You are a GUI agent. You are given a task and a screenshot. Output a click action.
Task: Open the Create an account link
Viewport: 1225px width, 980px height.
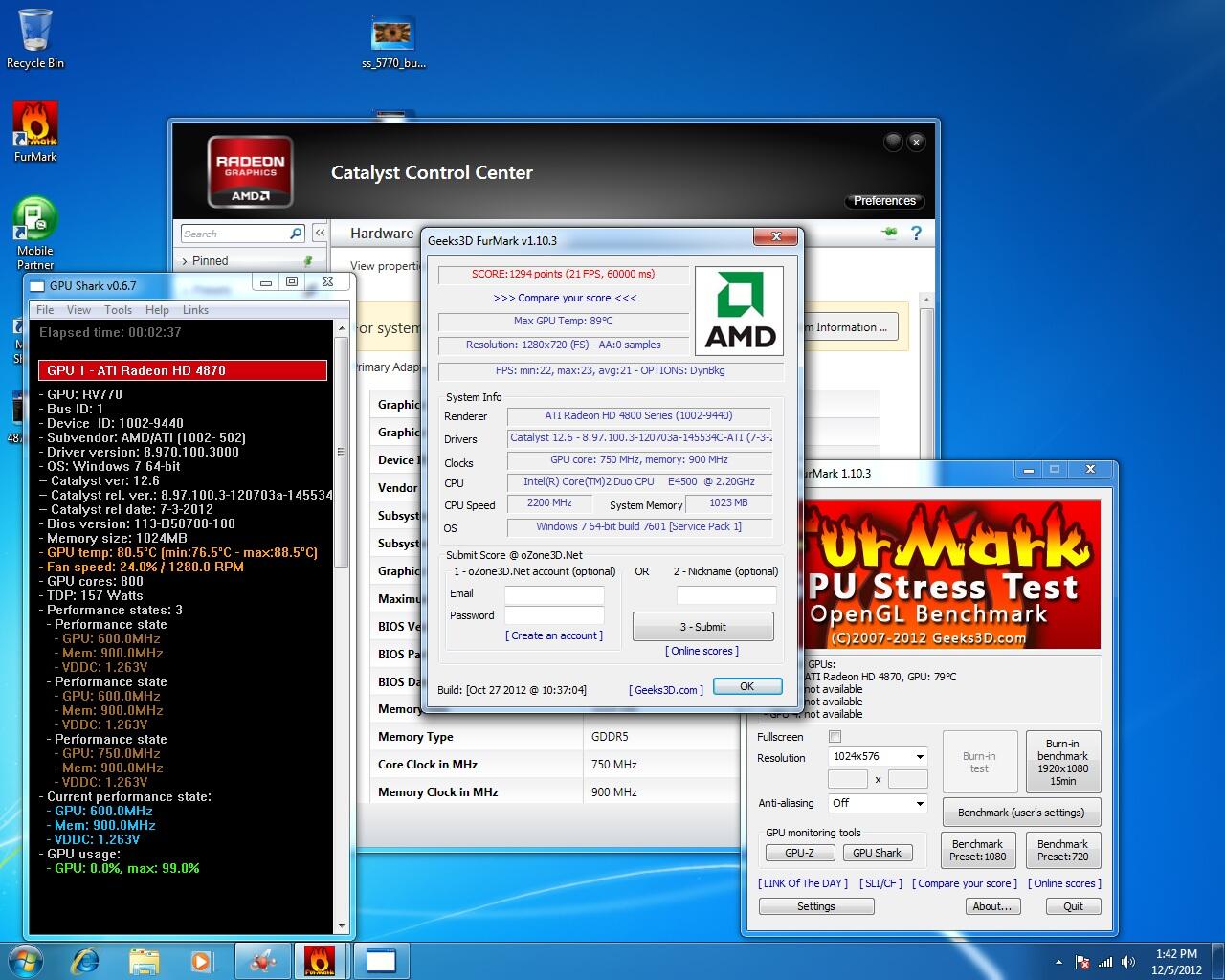tap(554, 635)
